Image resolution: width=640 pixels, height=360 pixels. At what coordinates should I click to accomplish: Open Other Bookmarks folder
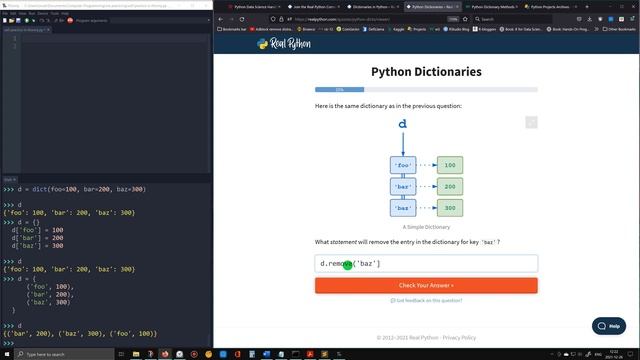(619, 29)
